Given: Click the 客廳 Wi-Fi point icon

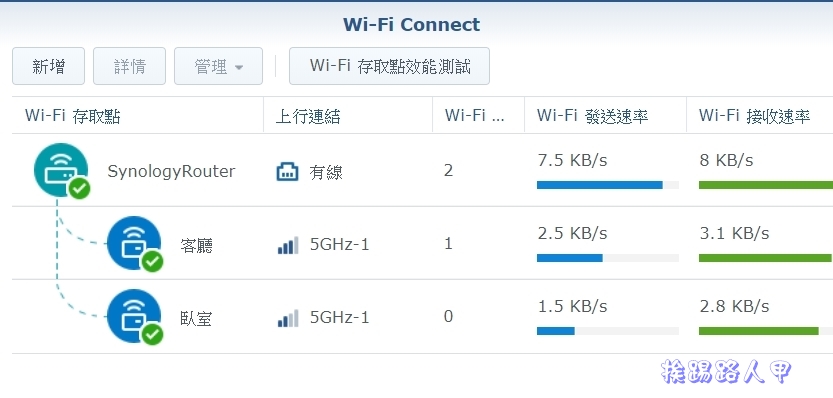Looking at the screenshot, I should (x=134, y=243).
